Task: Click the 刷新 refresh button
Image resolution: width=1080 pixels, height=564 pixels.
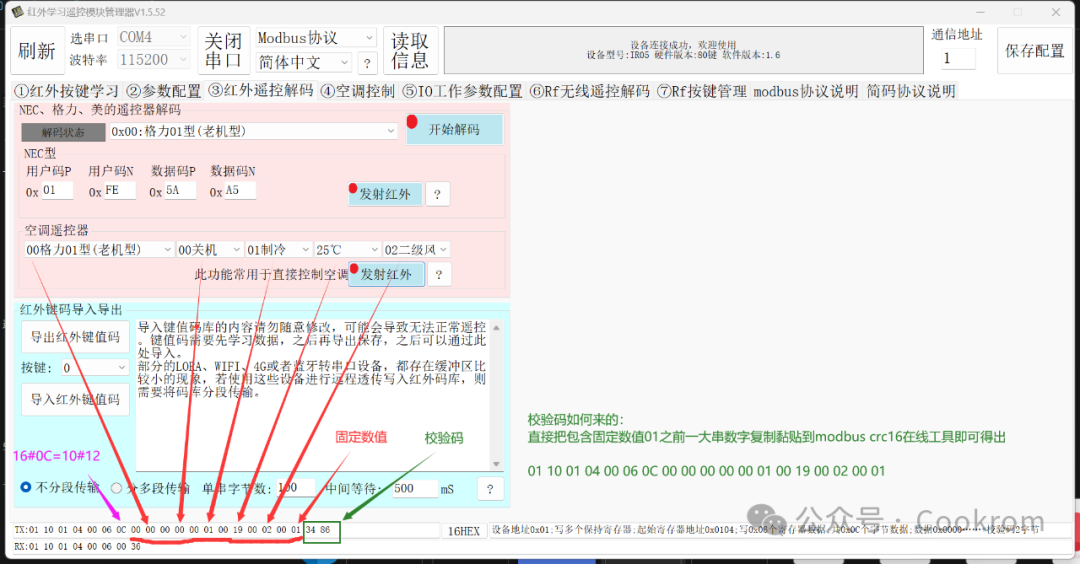Action: 37,50
